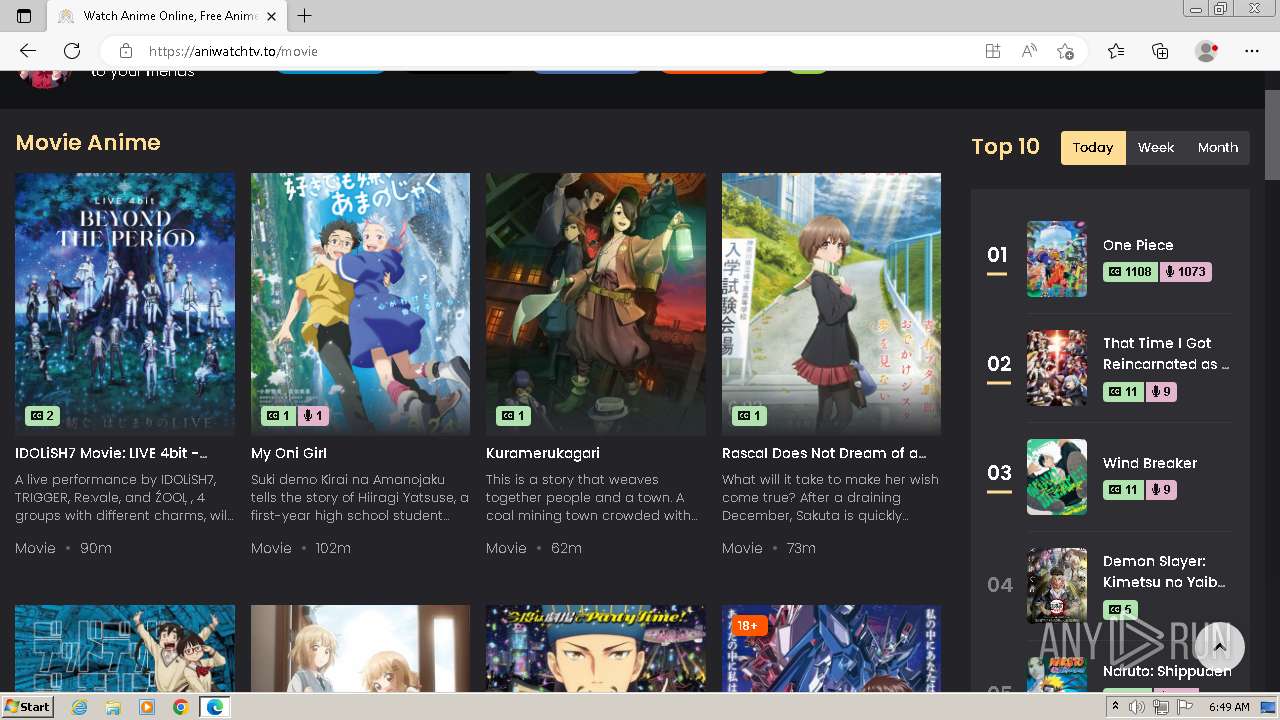The image size is (1280, 720).
Task: Open Wind Breaker in Top 10
Action: (x=1150, y=463)
